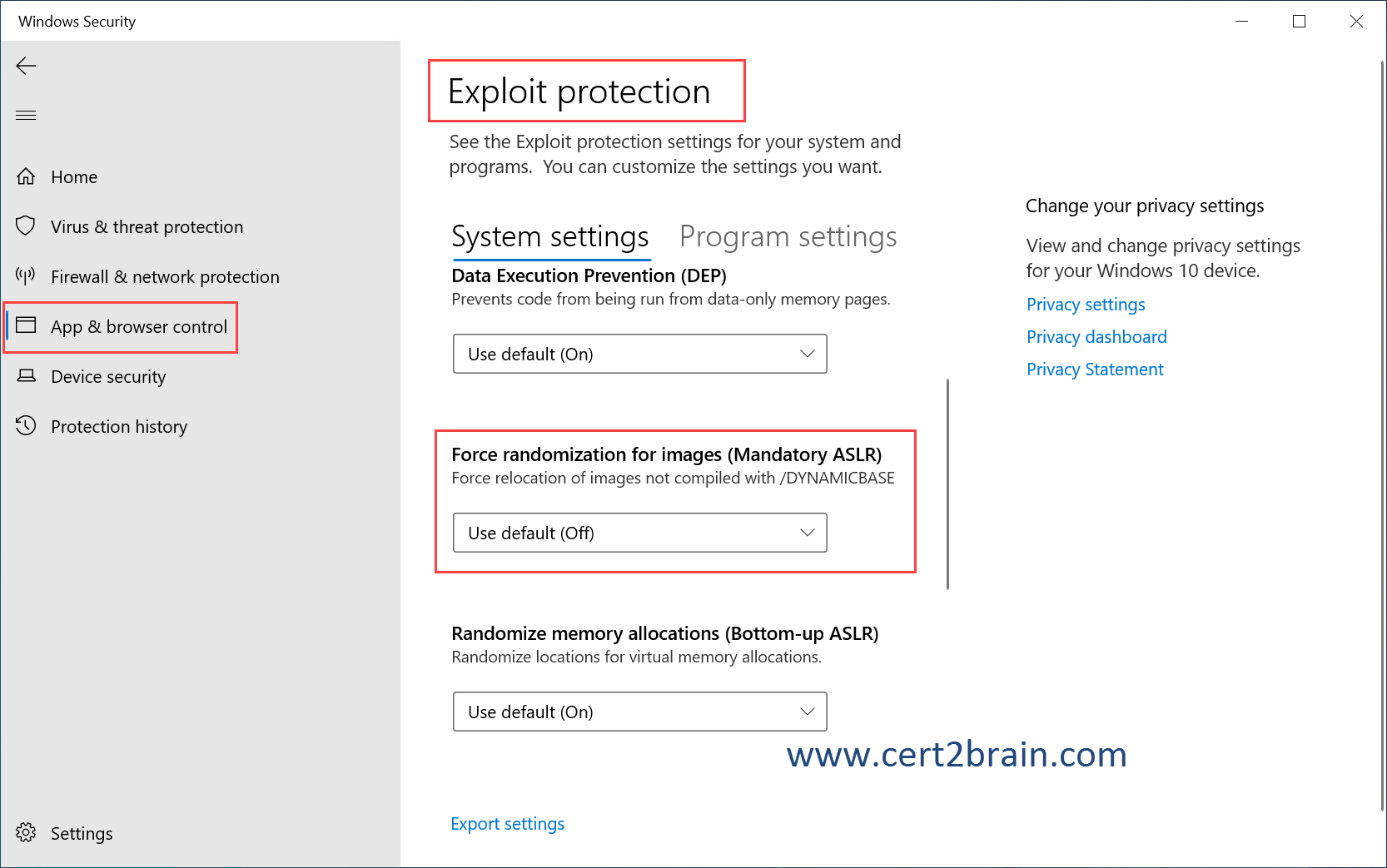Switch to the Program settings tab
The height and width of the screenshot is (868, 1387).
(x=788, y=237)
